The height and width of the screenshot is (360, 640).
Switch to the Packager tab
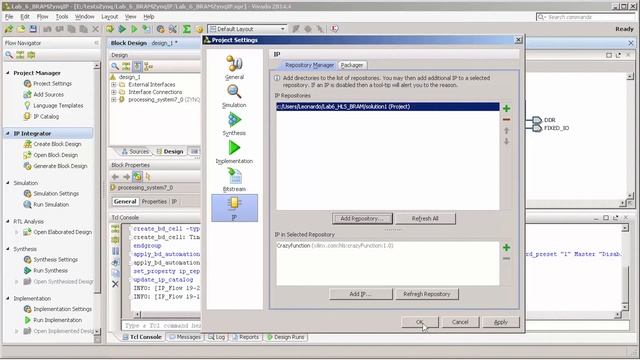[351, 65]
